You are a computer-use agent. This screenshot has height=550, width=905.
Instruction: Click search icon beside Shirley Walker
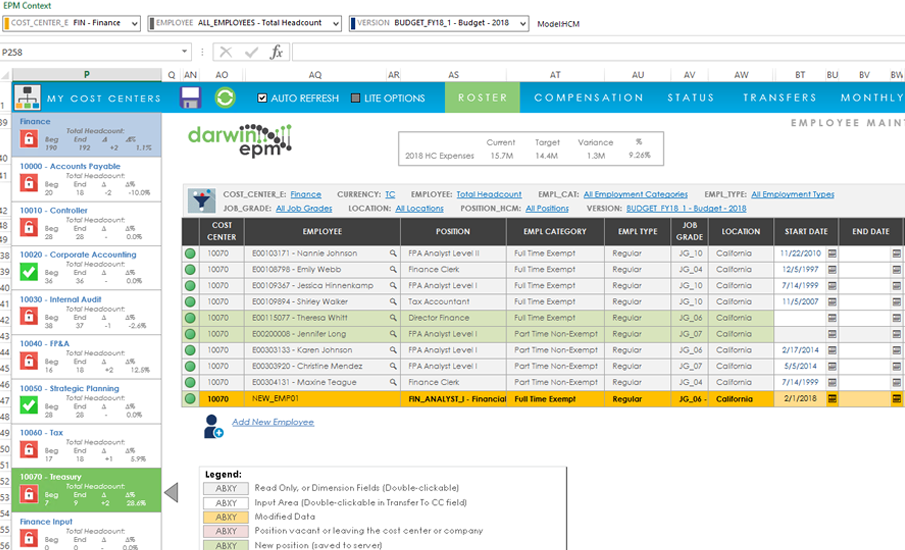(393, 302)
